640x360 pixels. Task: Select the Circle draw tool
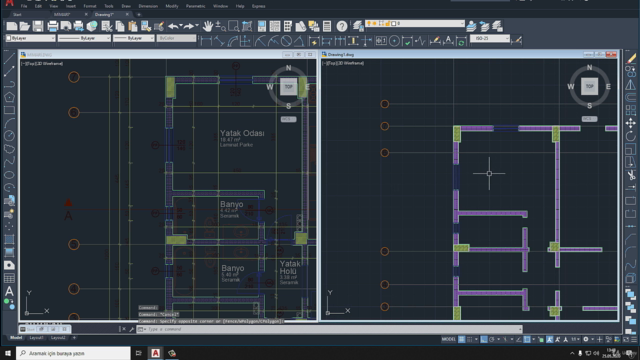pos(9,136)
